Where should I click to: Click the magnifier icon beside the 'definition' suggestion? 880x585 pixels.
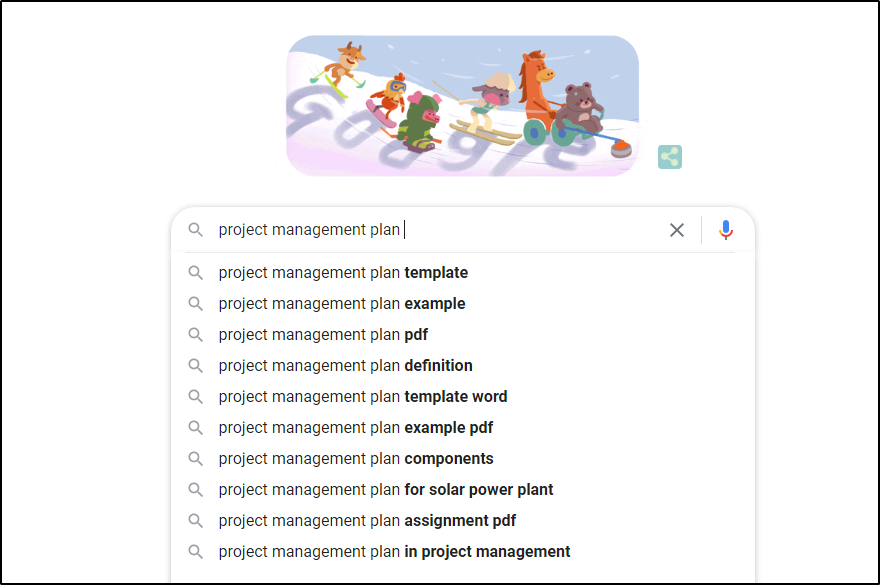[196, 366]
